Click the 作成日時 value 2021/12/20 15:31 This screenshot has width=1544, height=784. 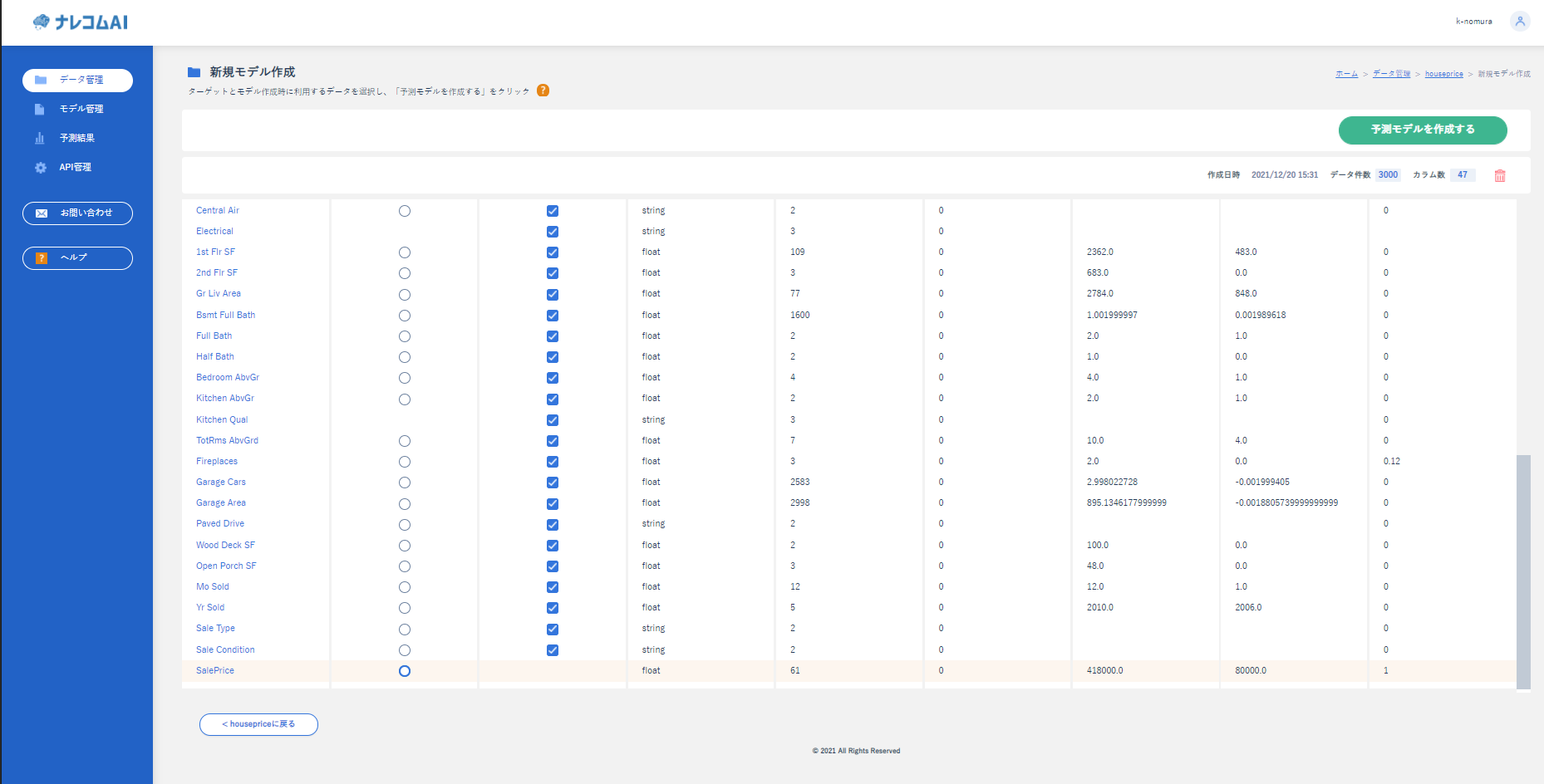(1285, 175)
